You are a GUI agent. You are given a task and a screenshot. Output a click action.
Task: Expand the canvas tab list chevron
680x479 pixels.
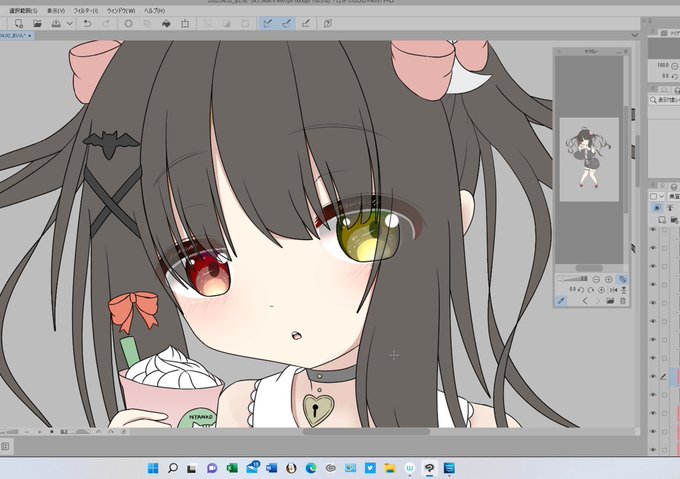click(x=634, y=35)
